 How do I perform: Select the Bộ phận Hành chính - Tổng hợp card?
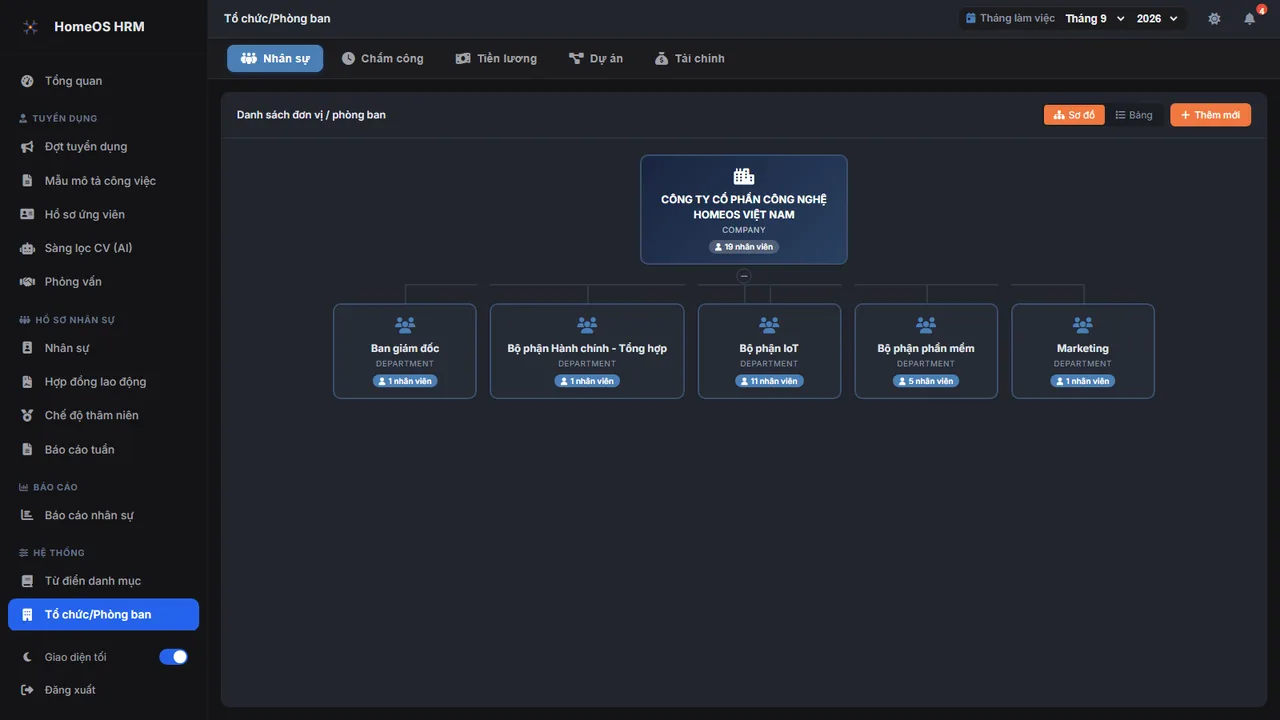tap(587, 351)
